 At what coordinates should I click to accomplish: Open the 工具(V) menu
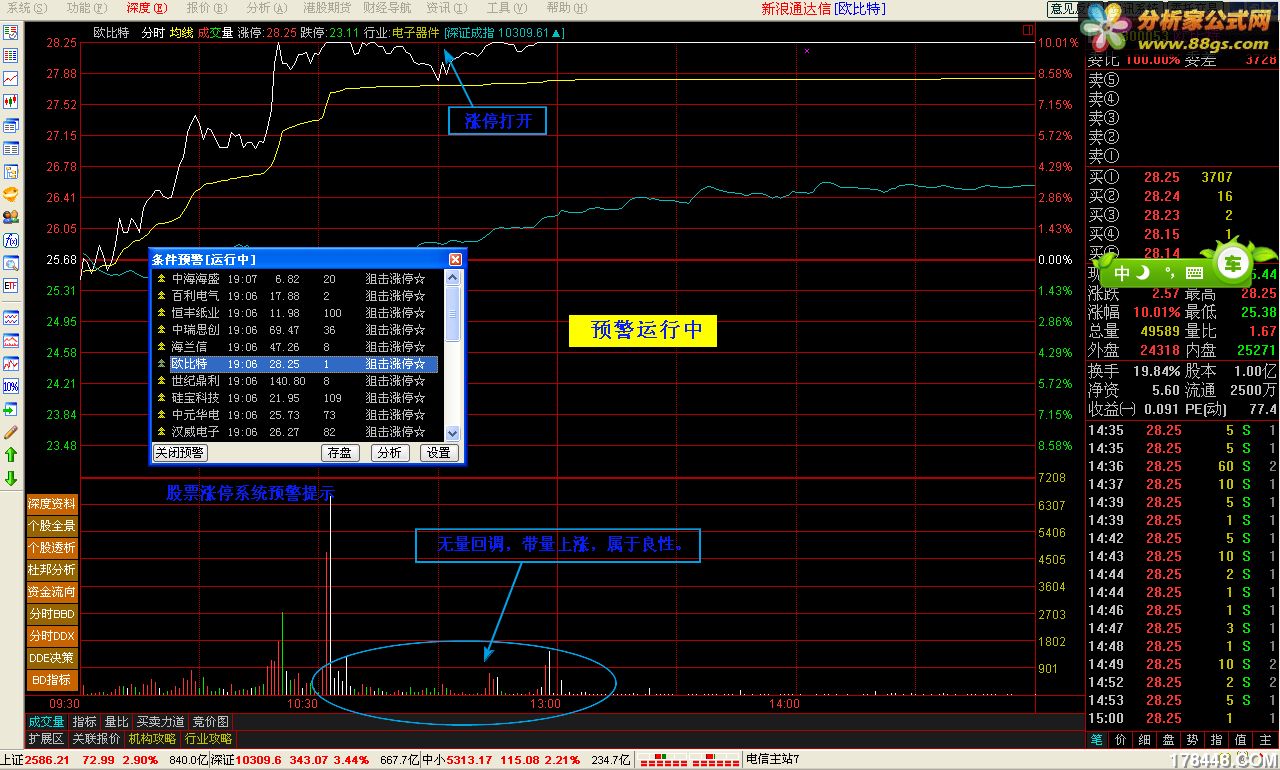(506, 8)
